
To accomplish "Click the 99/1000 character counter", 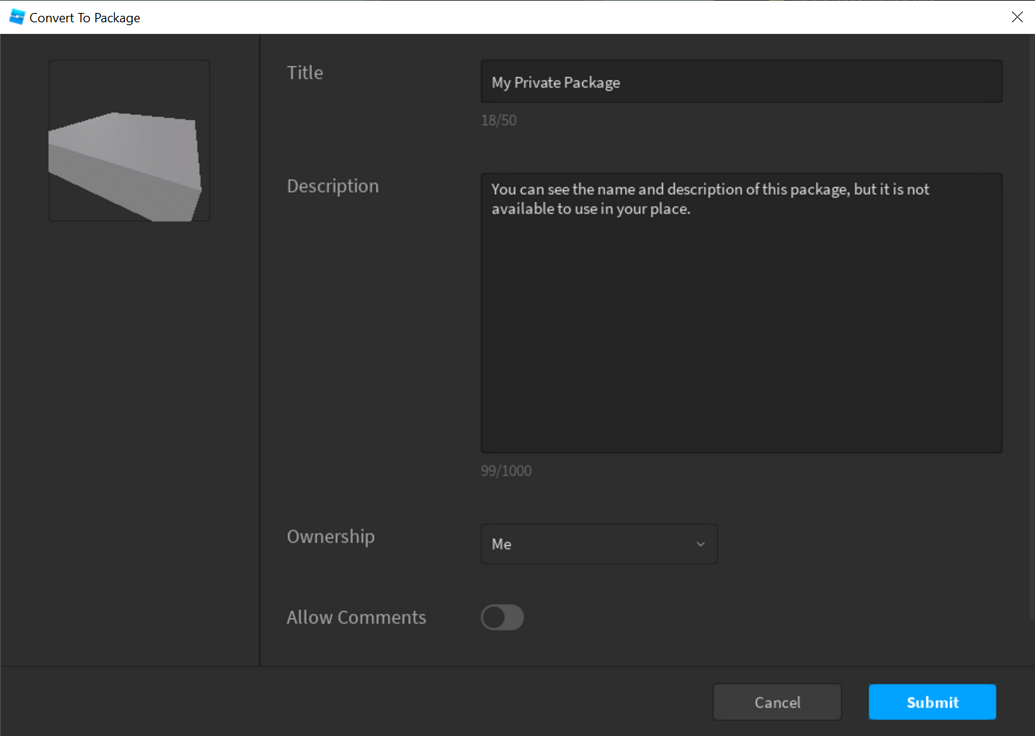I will [x=506, y=470].
